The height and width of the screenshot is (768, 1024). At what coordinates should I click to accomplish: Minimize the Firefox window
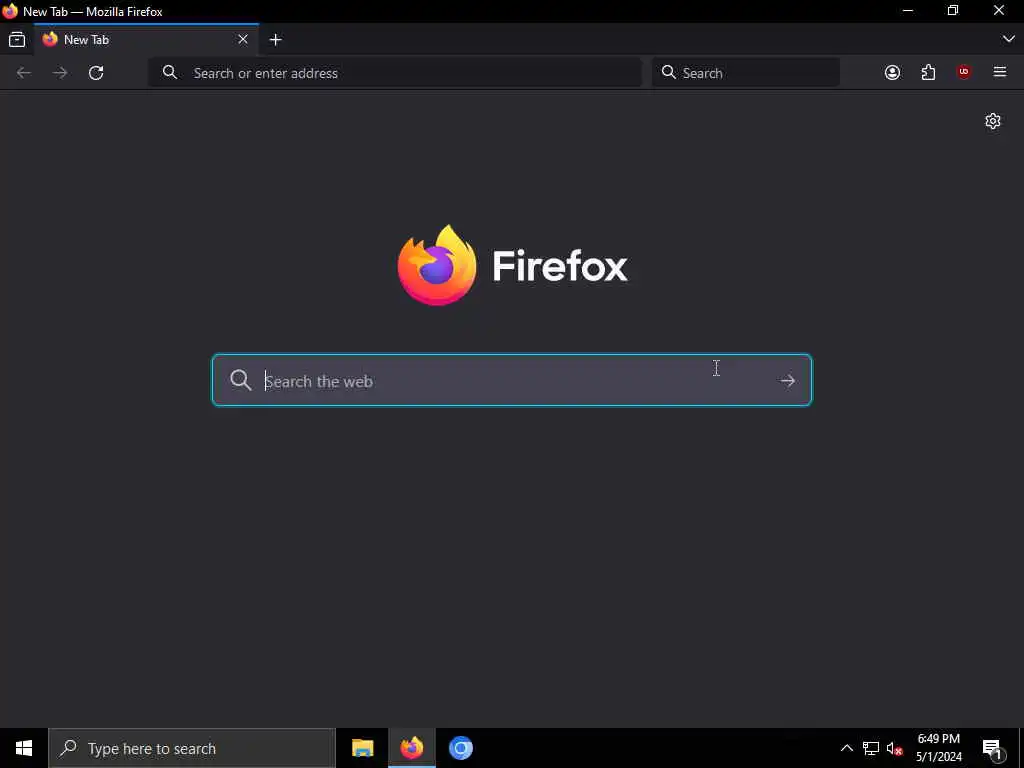pyautogui.click(x=908, y=10)
